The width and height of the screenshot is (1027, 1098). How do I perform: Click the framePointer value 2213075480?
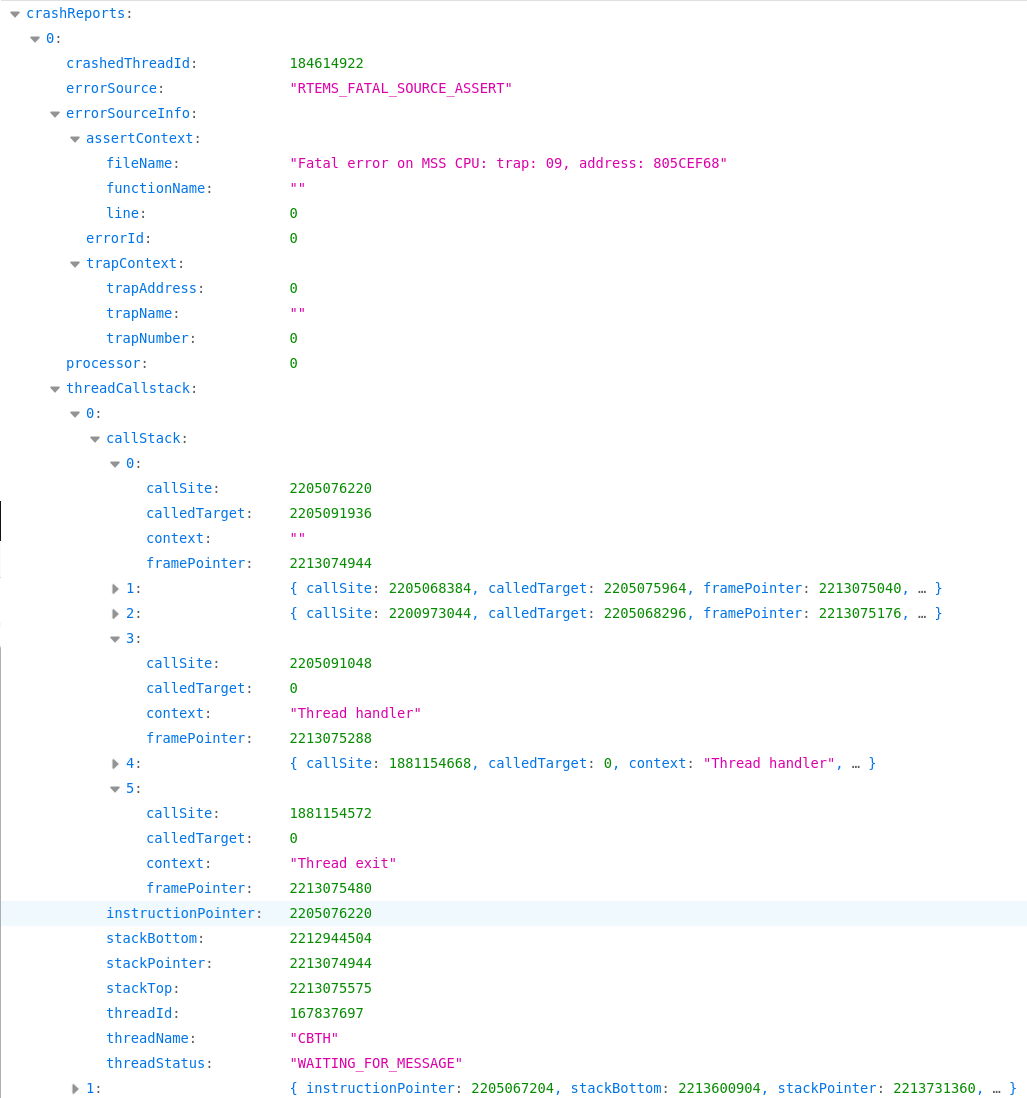330,889
